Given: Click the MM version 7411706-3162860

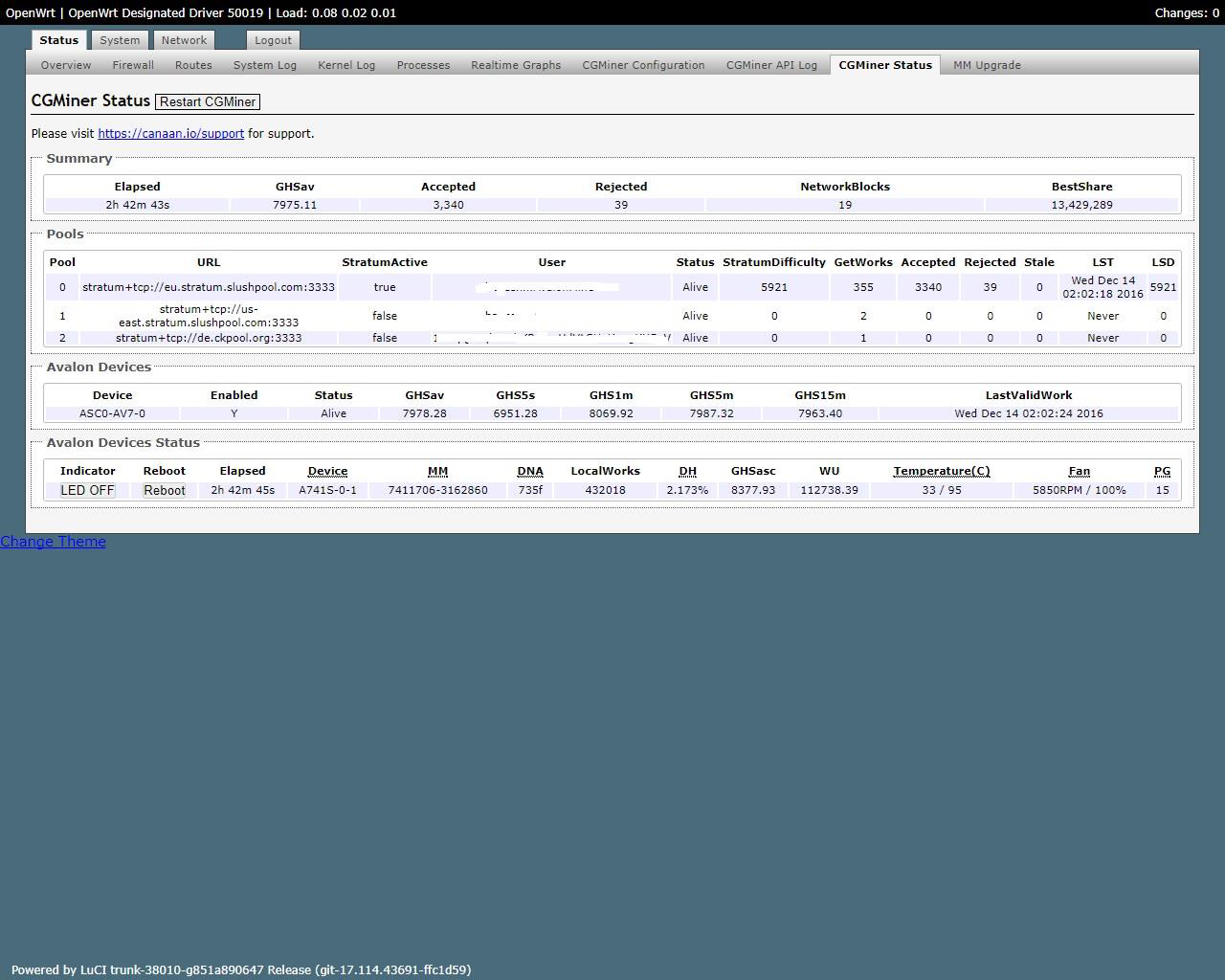Looking at the screenshot, I should 437,490.
